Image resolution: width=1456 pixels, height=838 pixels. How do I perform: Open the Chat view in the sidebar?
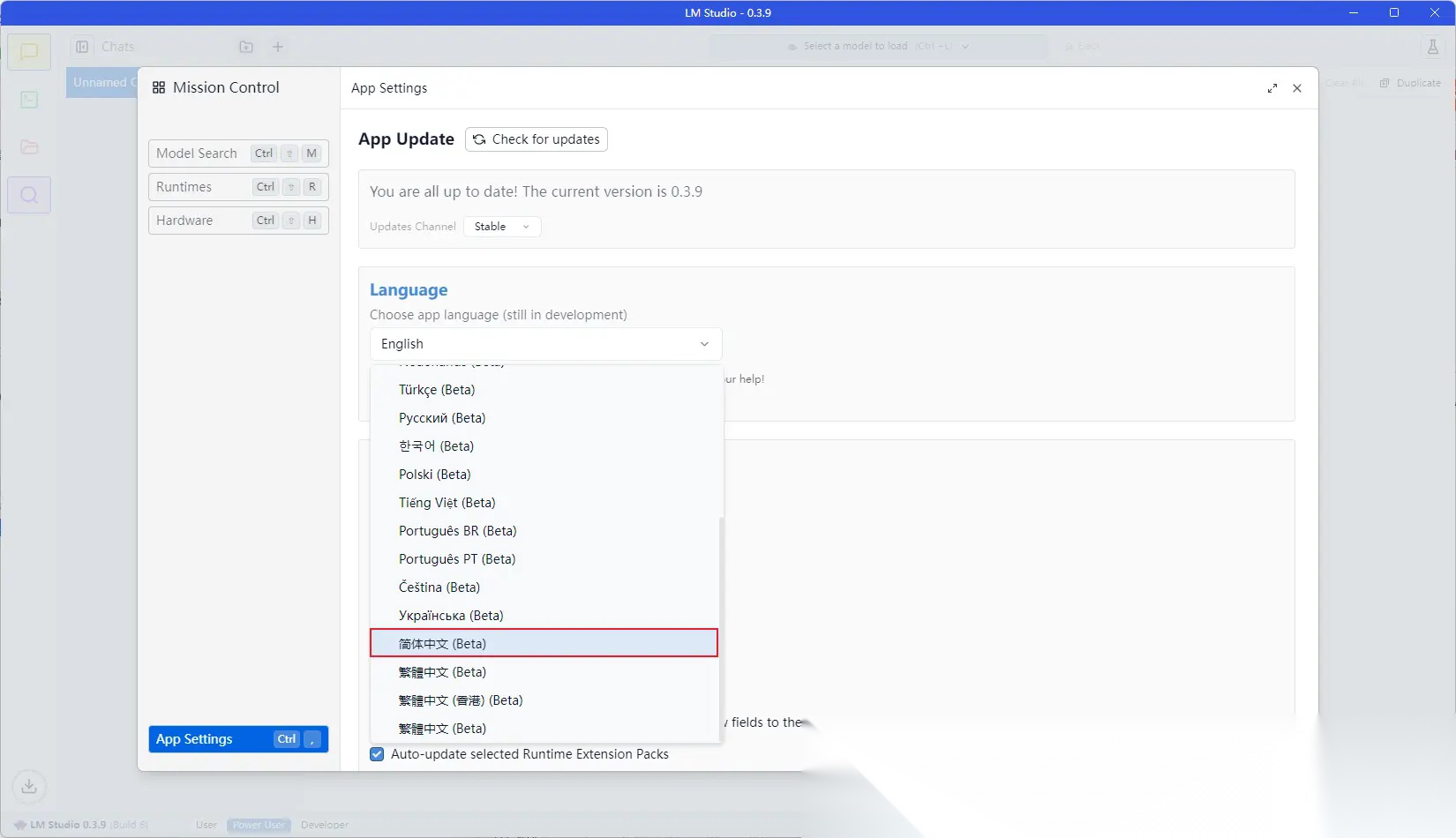[x=29, y=52]
